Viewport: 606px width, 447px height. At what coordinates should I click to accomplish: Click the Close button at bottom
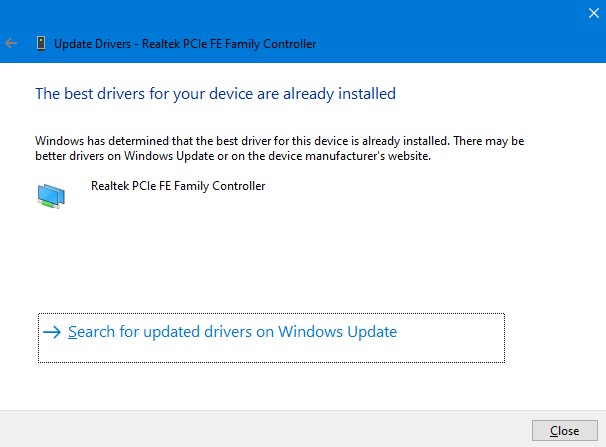pos(565,430)
